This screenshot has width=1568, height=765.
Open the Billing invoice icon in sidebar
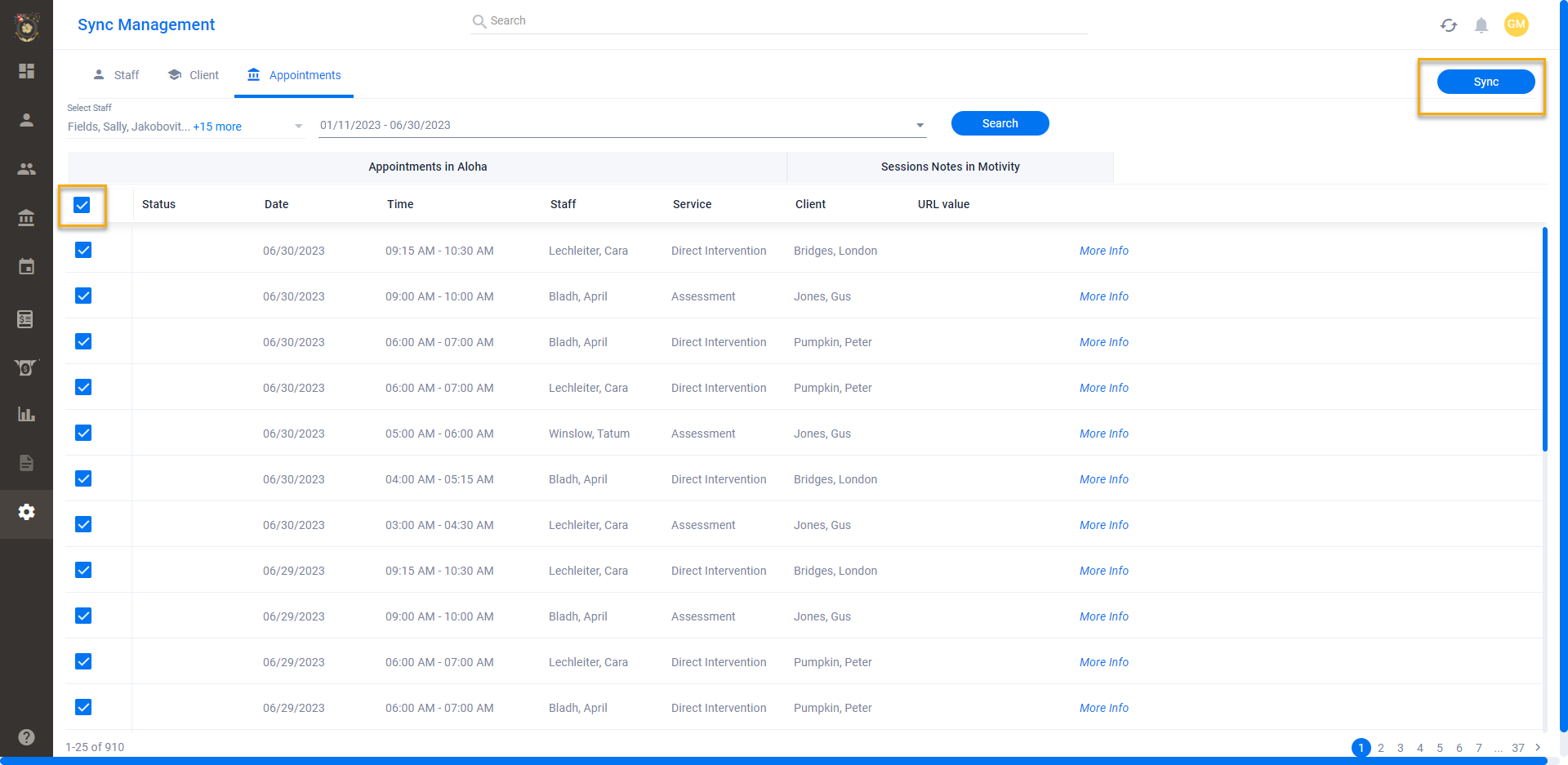pos(26,319)
